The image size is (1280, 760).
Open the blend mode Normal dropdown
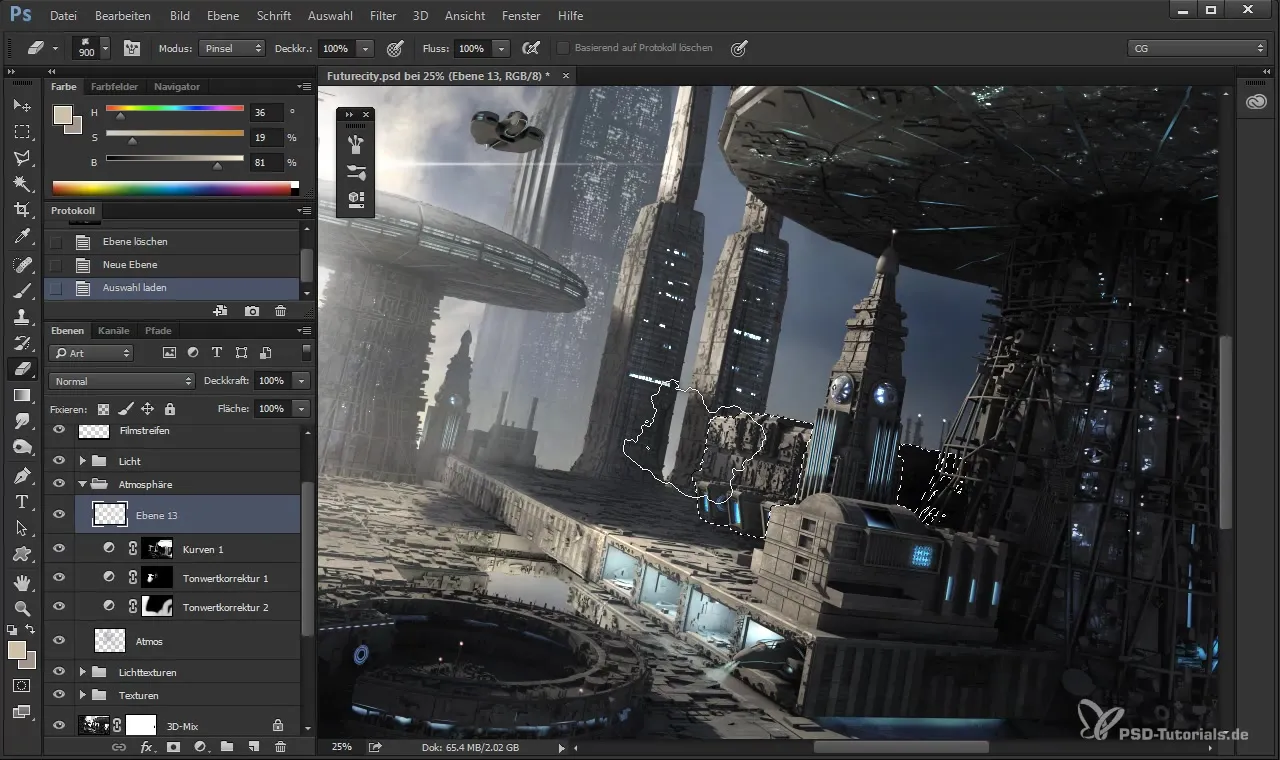click(121, 381)
